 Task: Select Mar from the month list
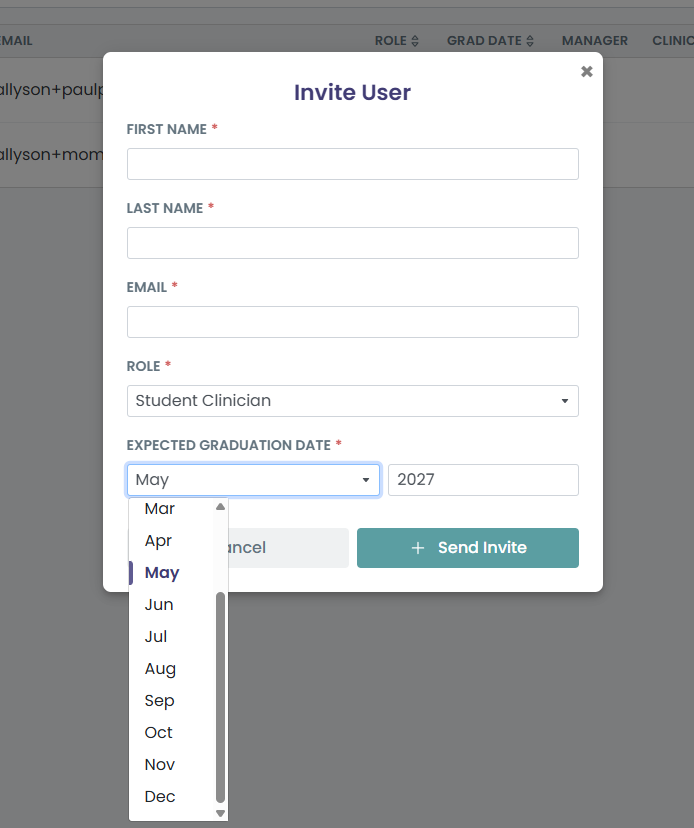[x=172, y=509]
